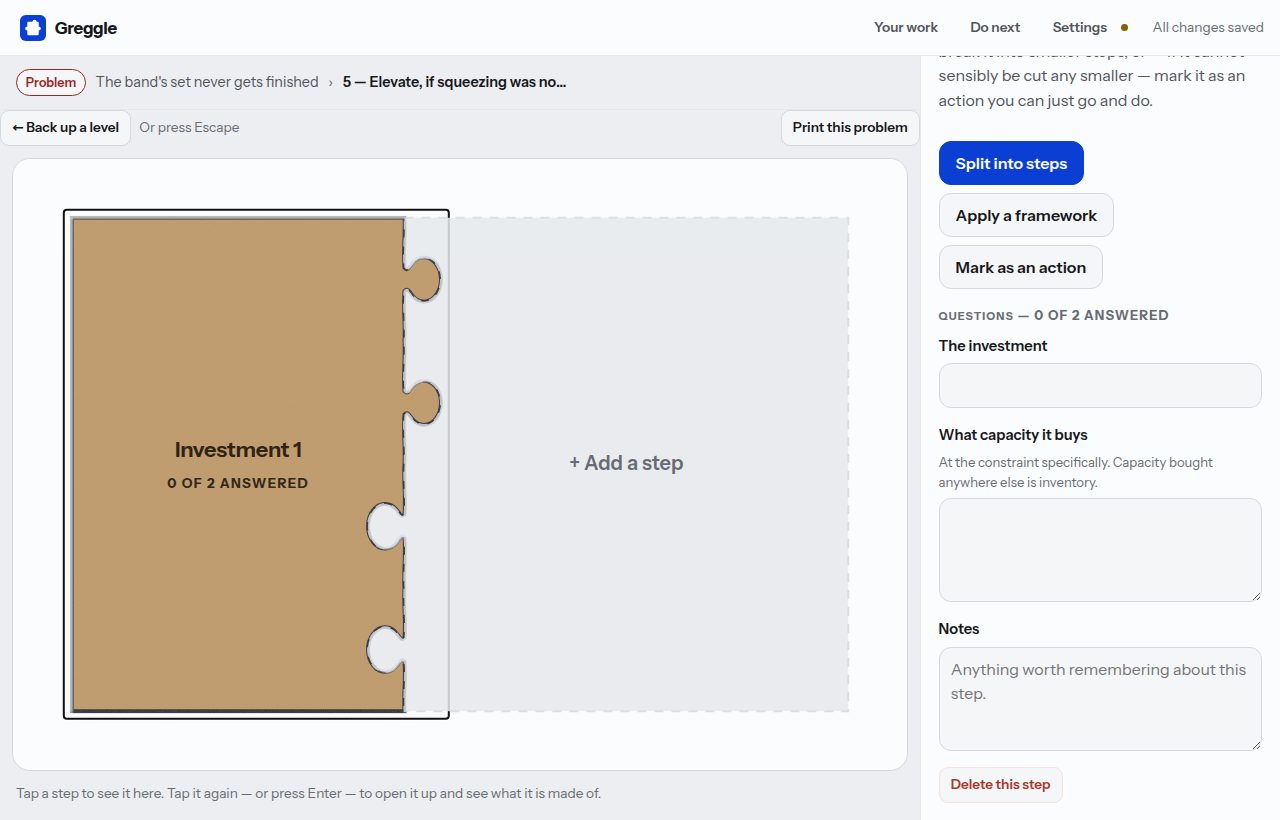Image resolution: width=1280 pixels, height=820 pixels.
Task: Choose Apply a framework
Action: point(1026,215)
